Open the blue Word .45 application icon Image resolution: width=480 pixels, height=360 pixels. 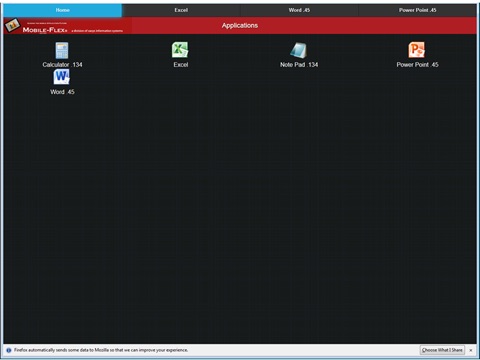(x=62, y=77)
